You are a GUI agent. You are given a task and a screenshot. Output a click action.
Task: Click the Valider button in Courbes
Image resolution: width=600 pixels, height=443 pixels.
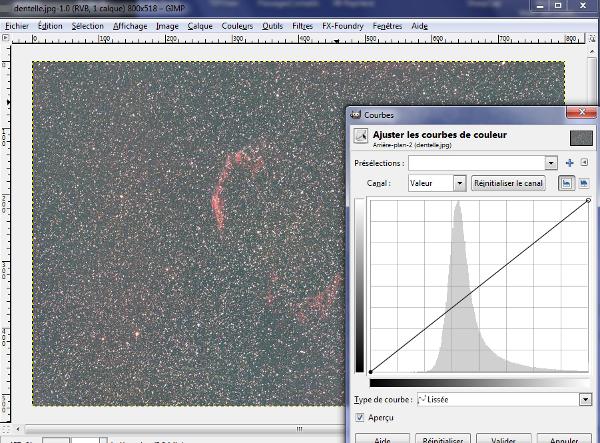(x=503, y=439)
